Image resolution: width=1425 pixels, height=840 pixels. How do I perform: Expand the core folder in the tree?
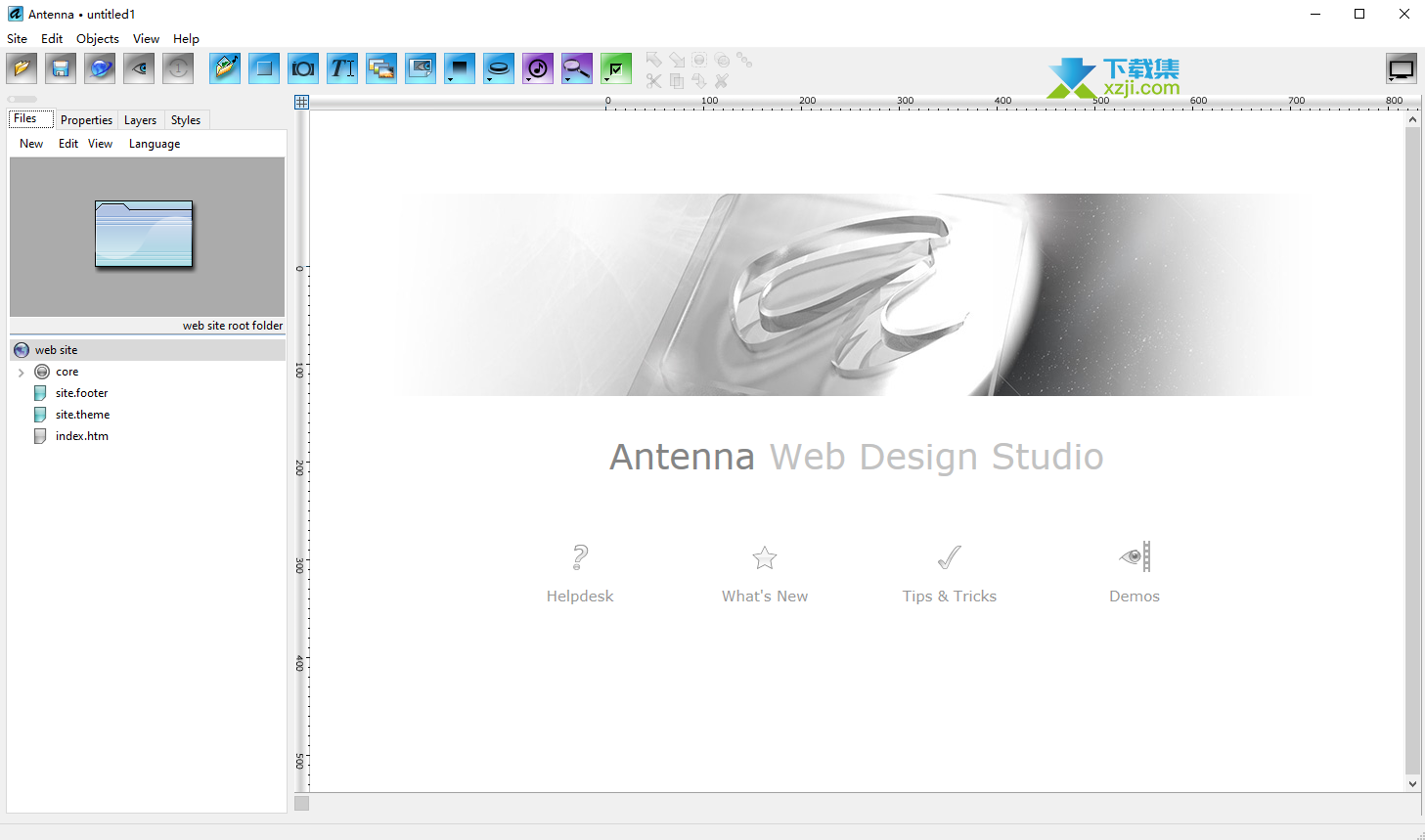tap(21, 373)
